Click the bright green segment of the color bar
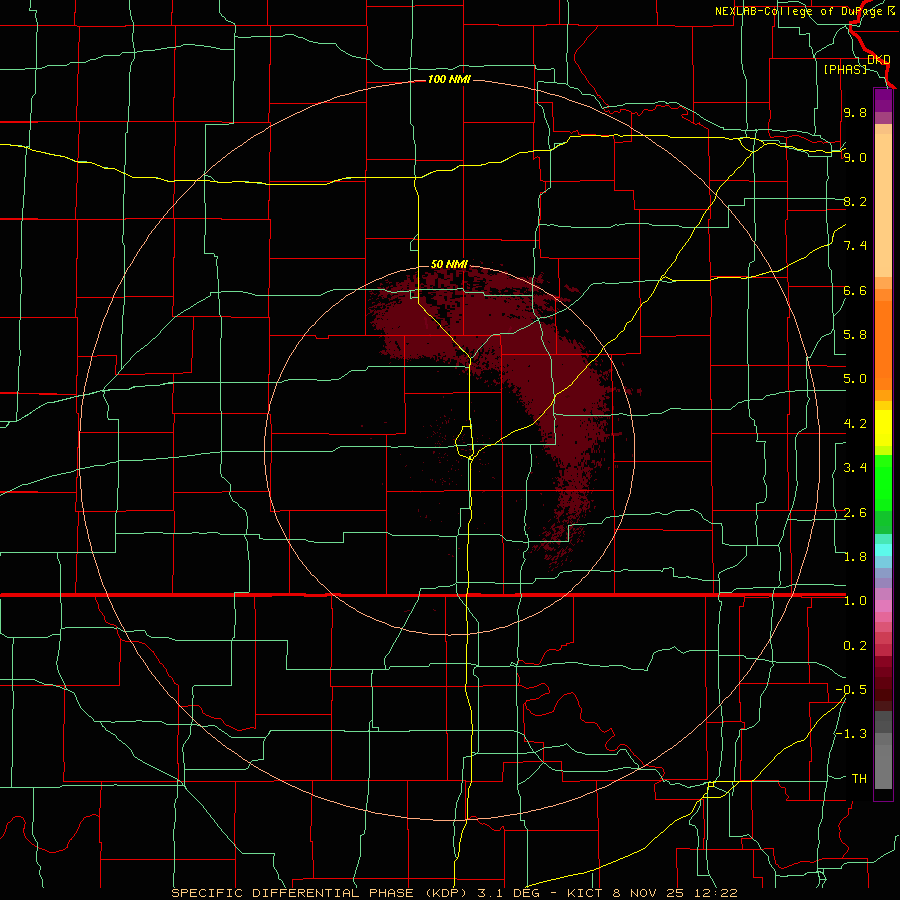This screenshot has width=900, height=900. tap(883, 483)
